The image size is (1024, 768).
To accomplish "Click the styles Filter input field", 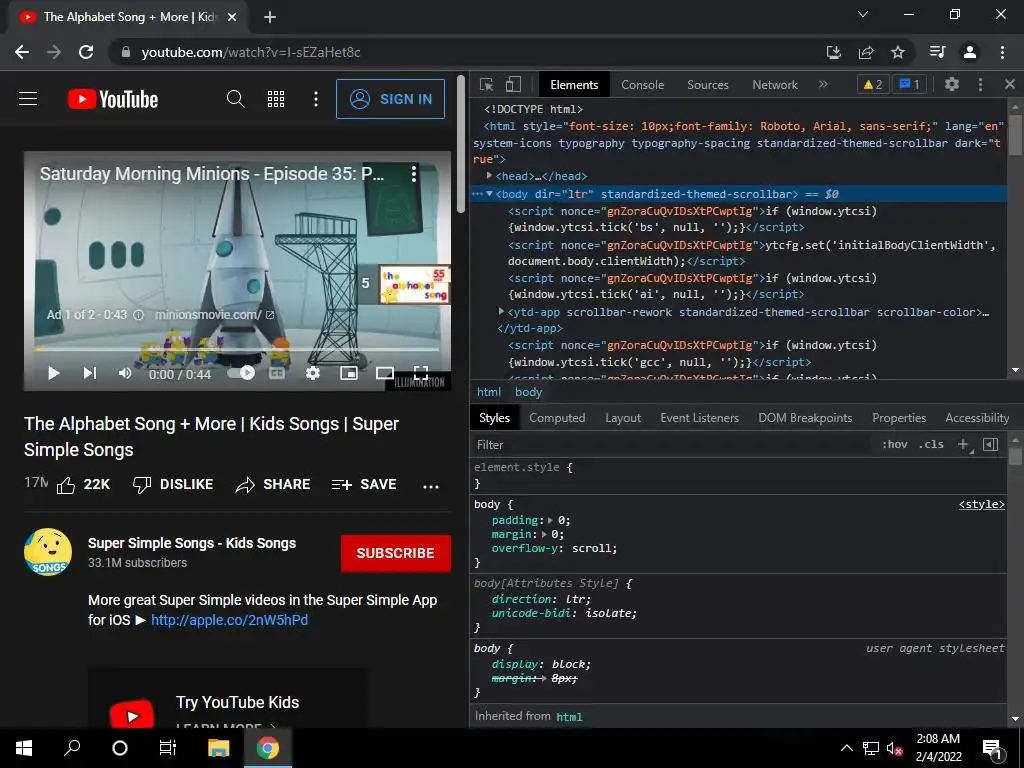I will pos(673,445).
